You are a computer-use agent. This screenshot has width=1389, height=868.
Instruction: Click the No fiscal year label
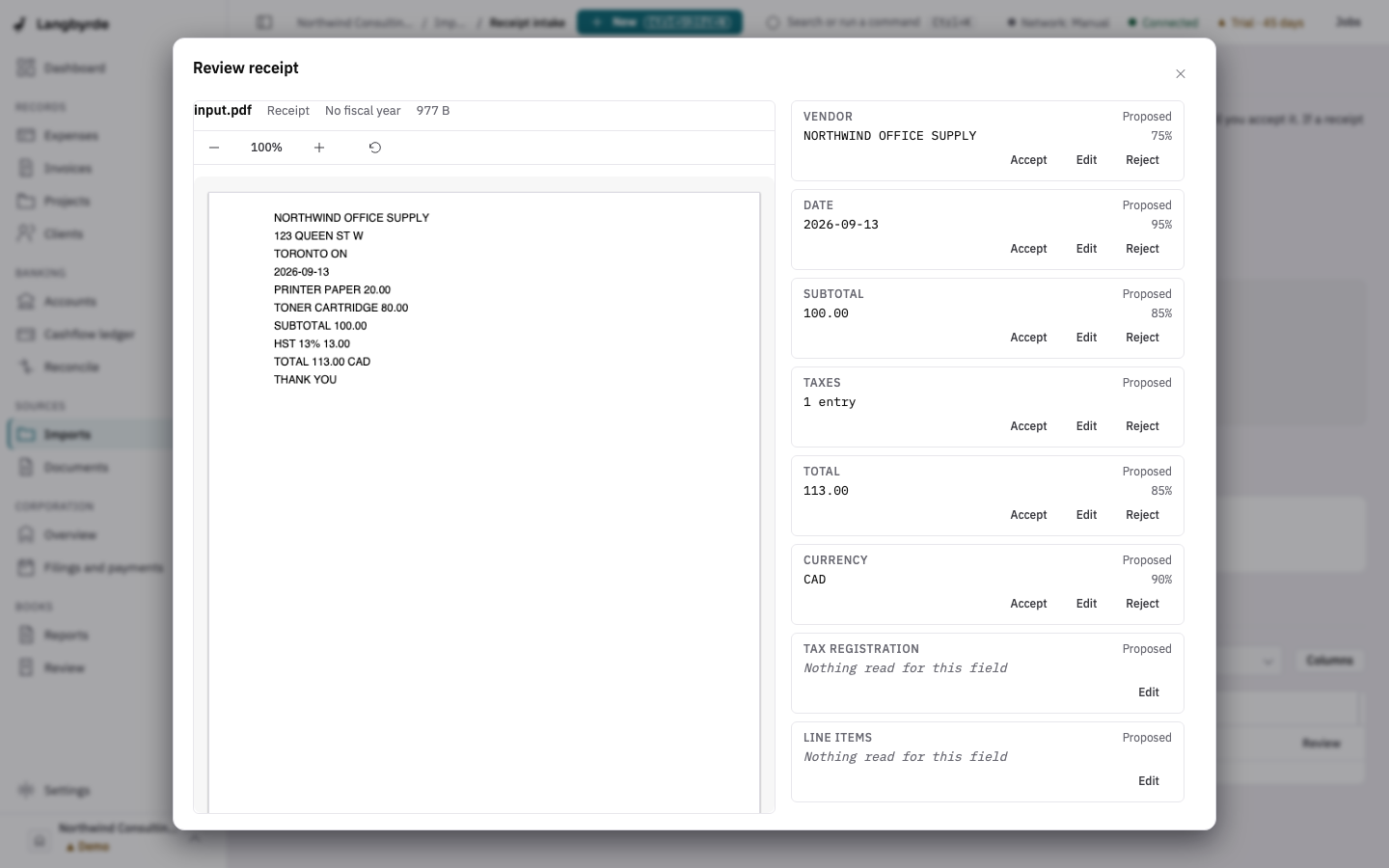tap(363, 111)
